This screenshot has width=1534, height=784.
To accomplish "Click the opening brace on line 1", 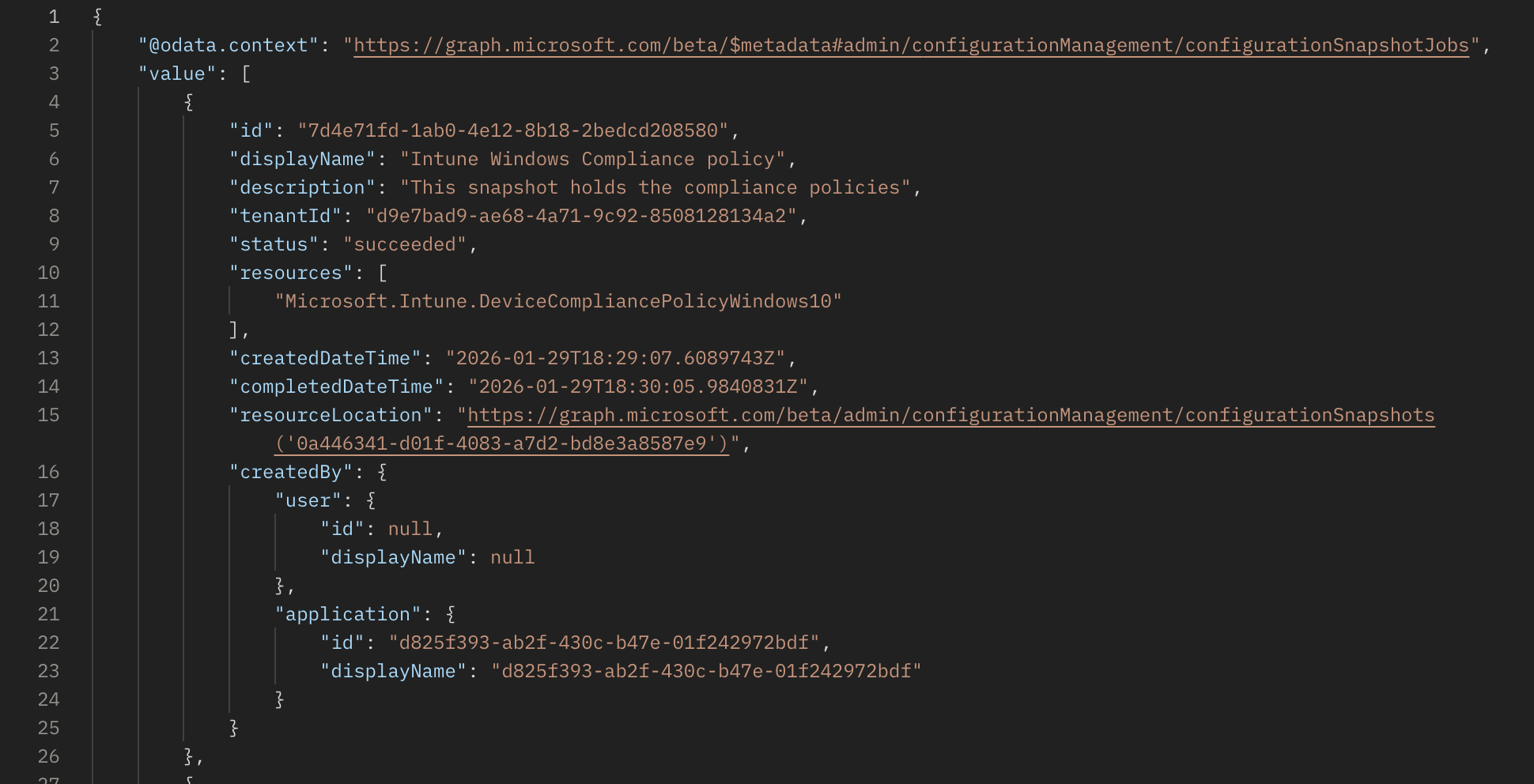I will (96, 15).
